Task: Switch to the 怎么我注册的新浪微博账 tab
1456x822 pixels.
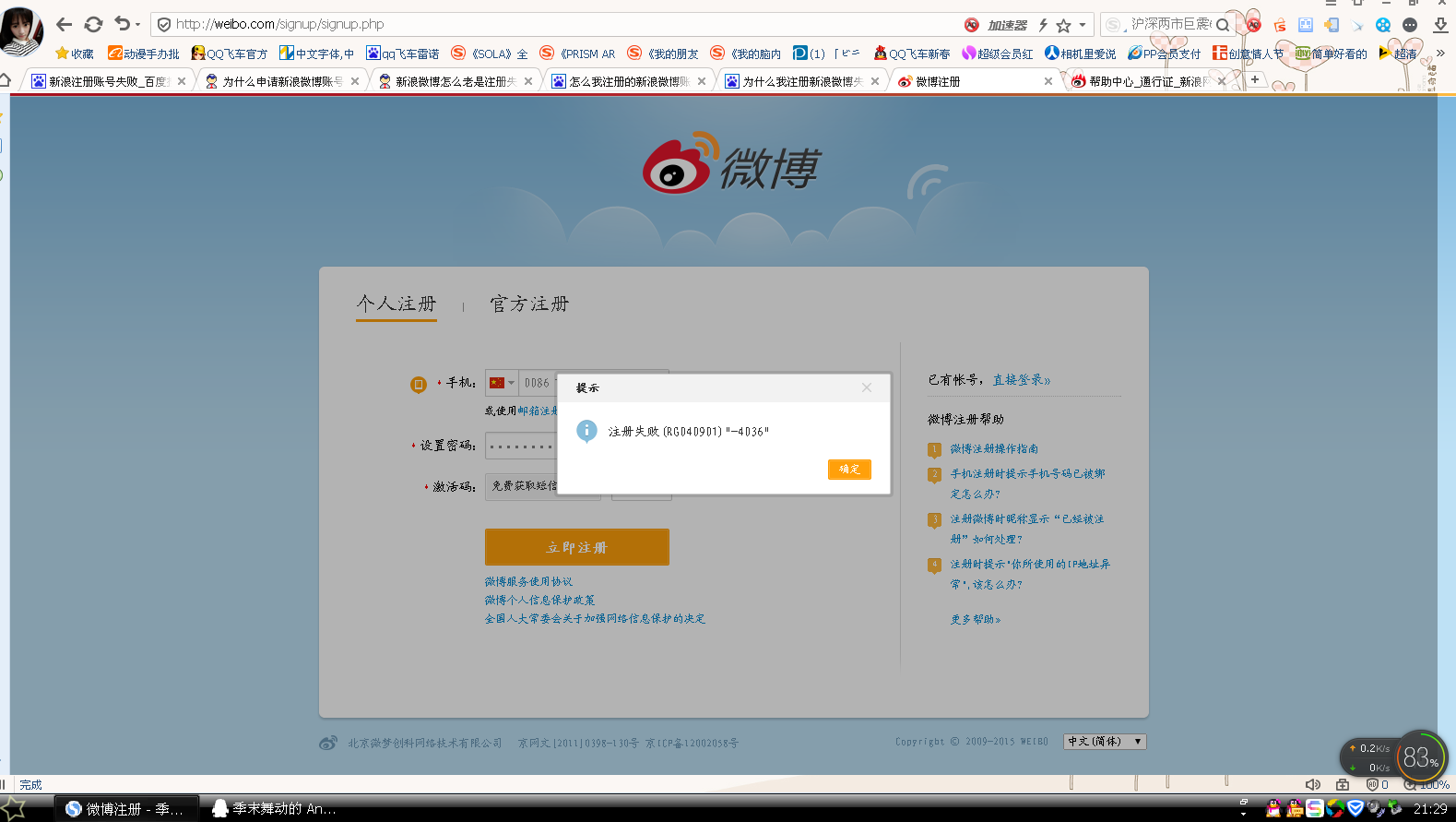Action: [629, 81]
